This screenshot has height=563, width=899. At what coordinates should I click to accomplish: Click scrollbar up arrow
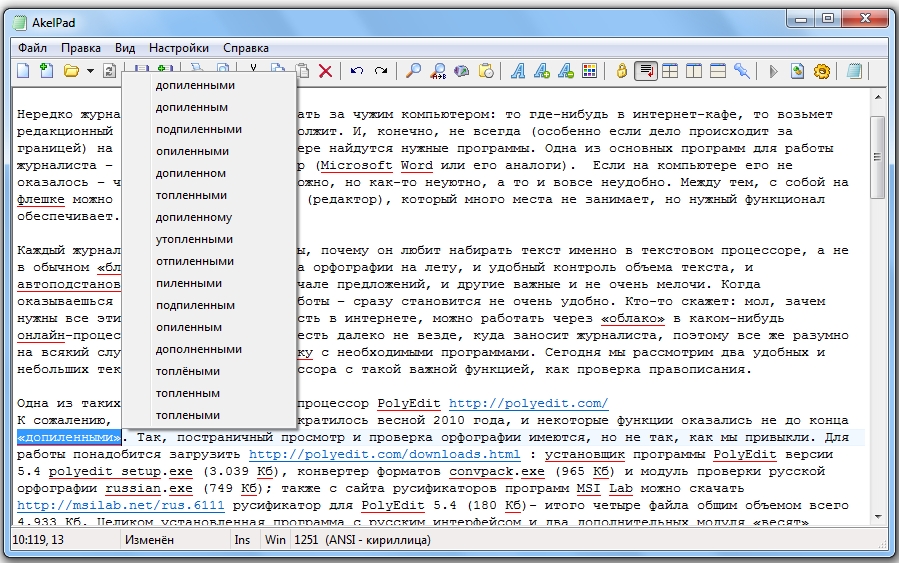pos(878,97)
